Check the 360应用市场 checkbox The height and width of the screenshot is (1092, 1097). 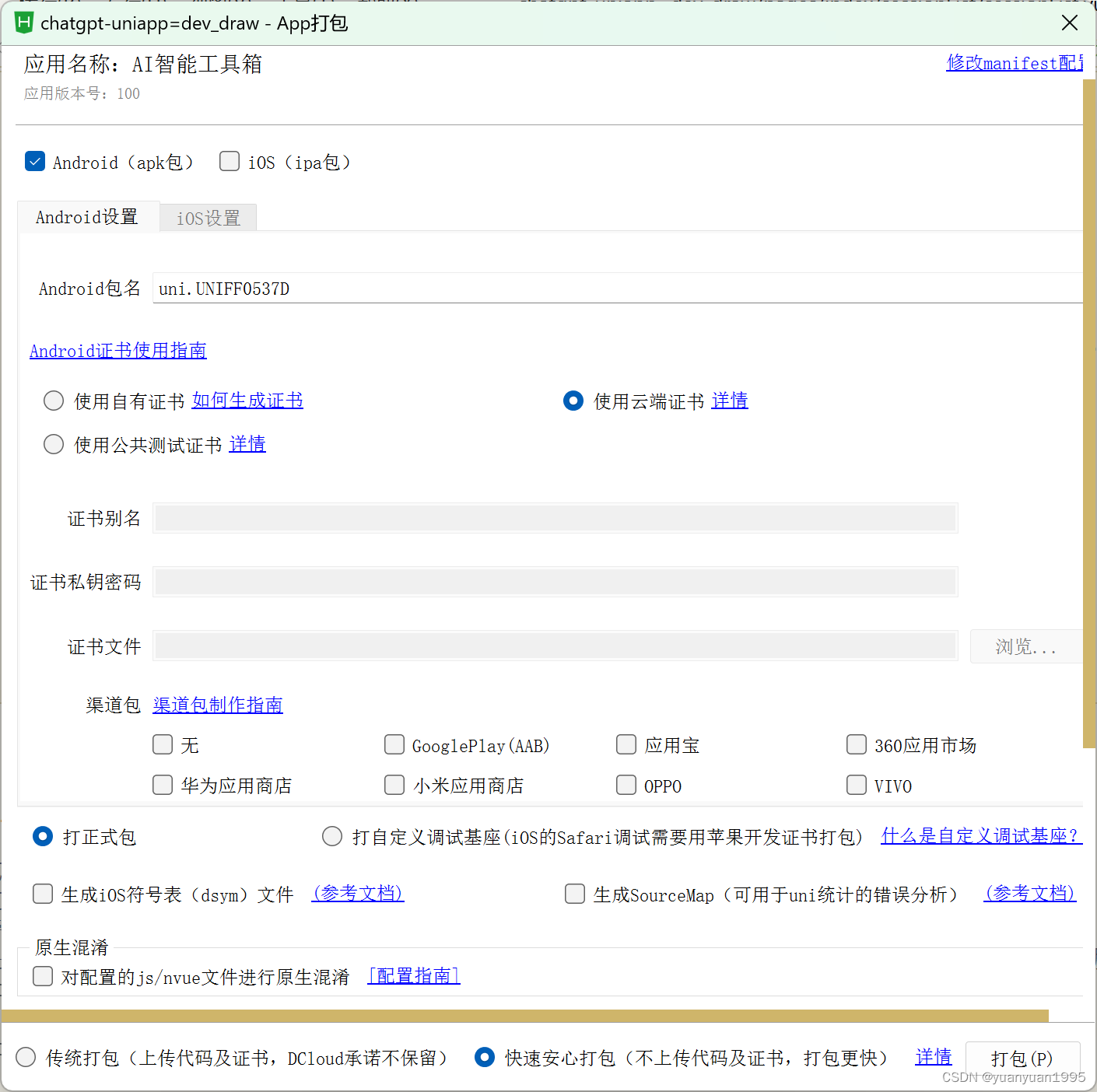tap(857, 744)
